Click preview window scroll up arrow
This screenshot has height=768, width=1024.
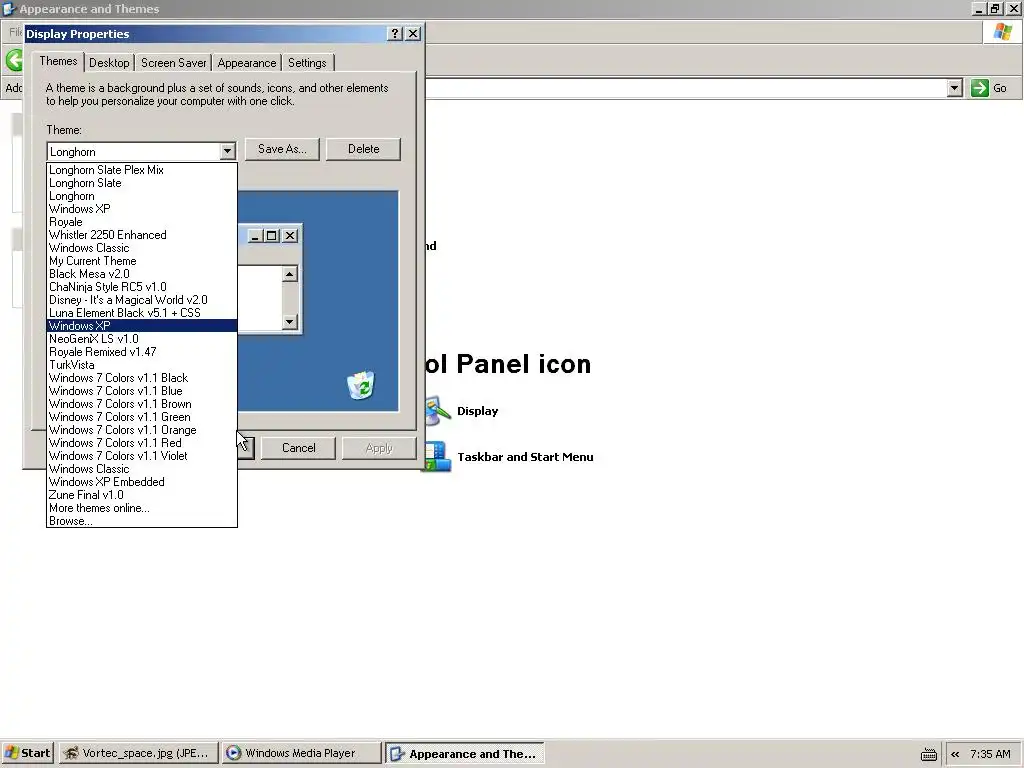pyautogui.click(x=290, y=274)
